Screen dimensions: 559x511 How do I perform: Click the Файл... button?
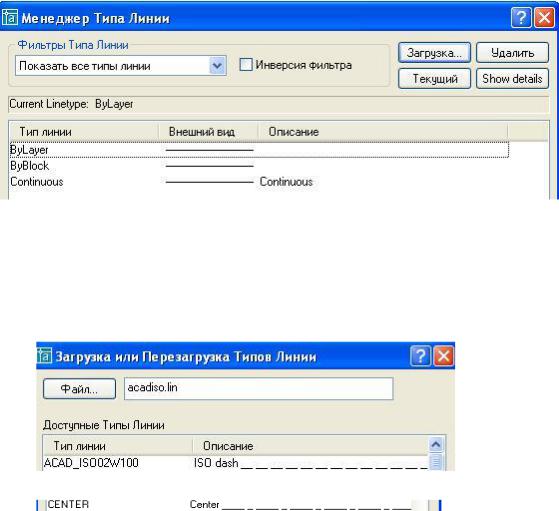click(x=79, y=388)
